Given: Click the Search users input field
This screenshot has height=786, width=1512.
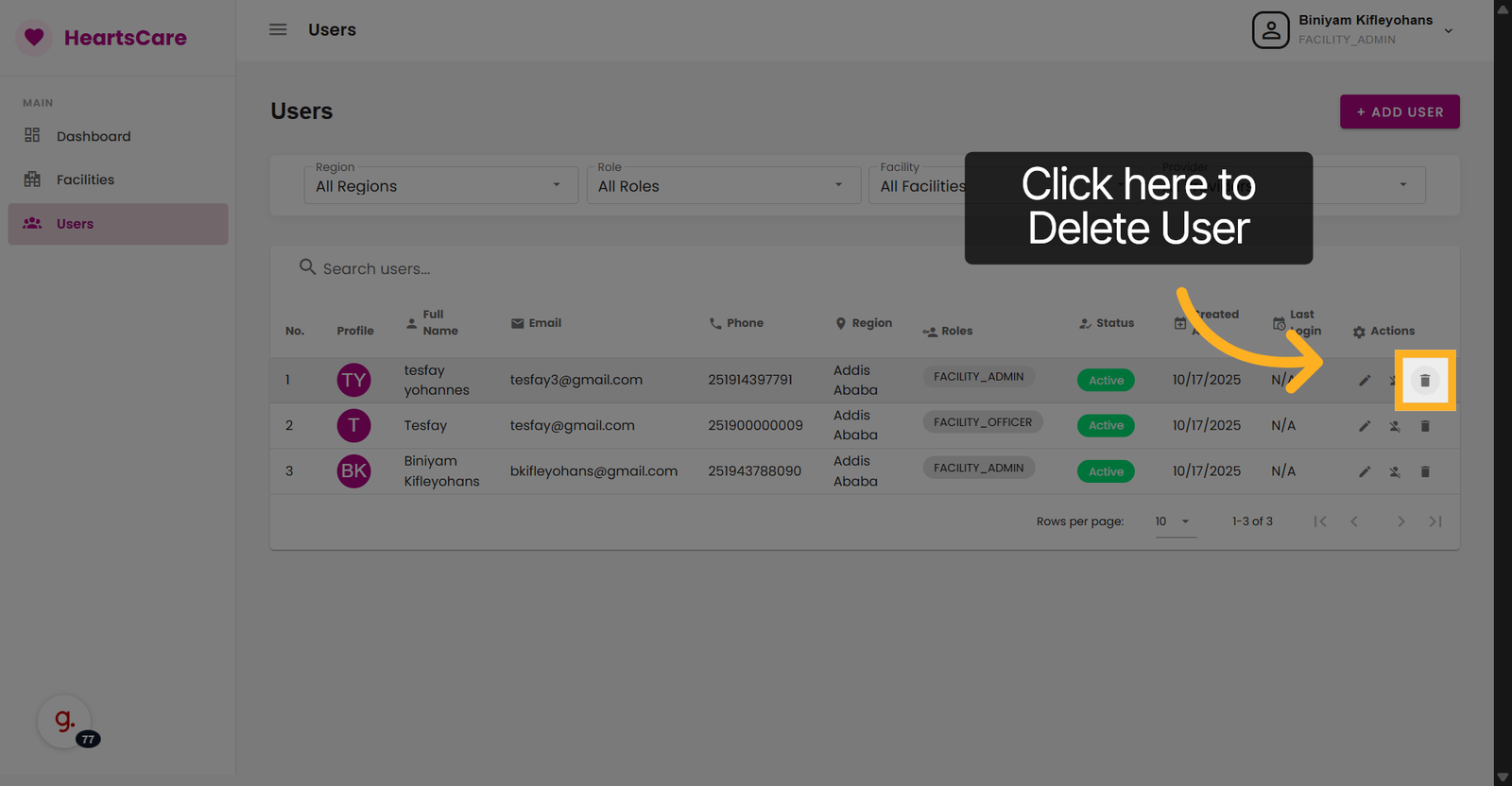Looking at the screenshot, I should (x=567, y=269).
